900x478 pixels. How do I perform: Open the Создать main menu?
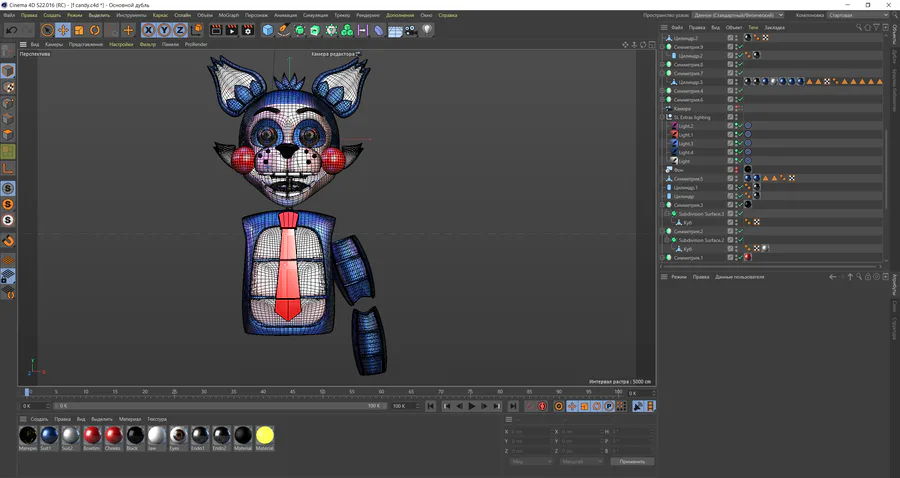(x=52, y=15)
